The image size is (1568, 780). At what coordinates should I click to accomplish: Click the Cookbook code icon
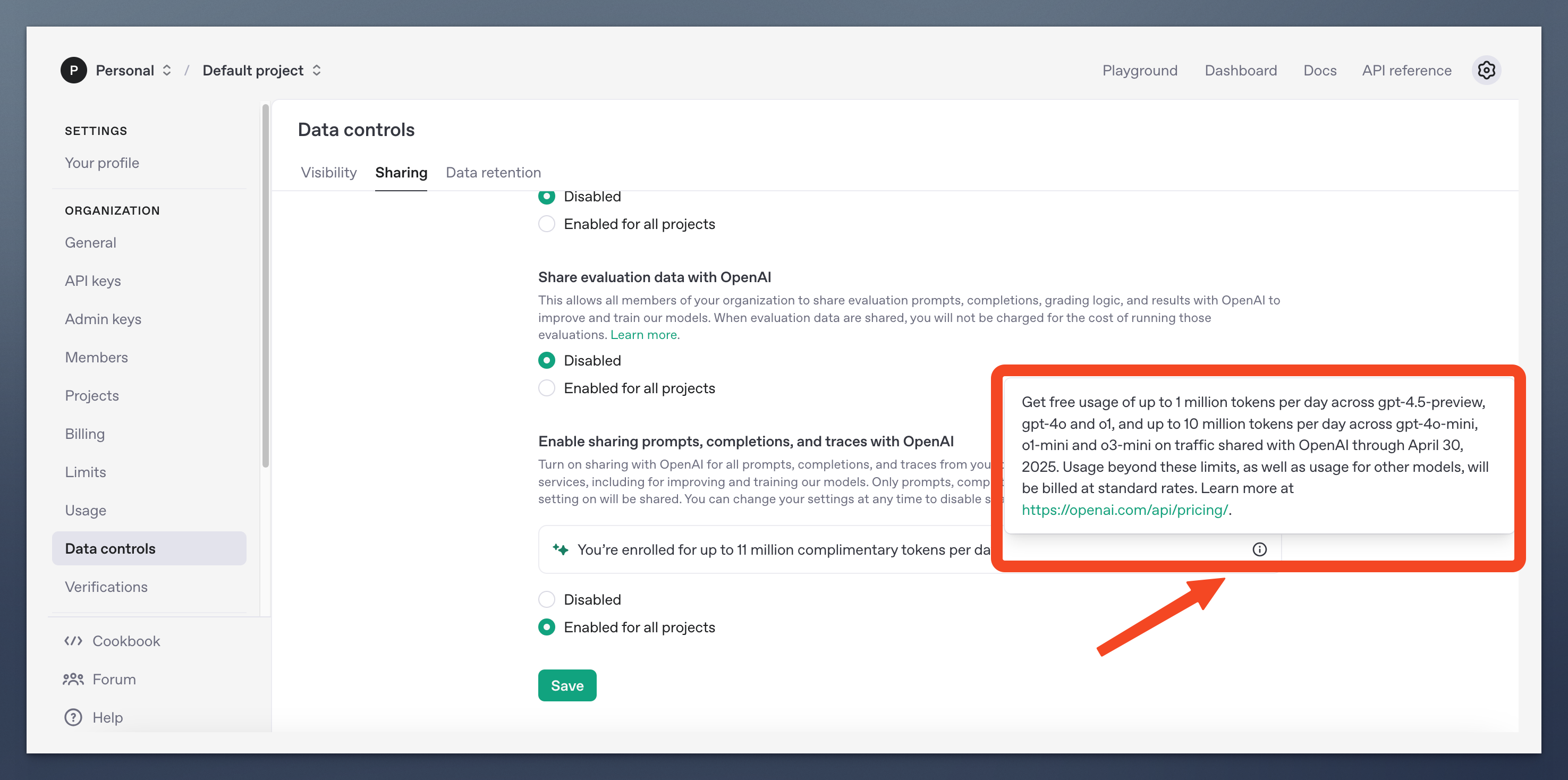pyautogui.click(x=73, y=641)
